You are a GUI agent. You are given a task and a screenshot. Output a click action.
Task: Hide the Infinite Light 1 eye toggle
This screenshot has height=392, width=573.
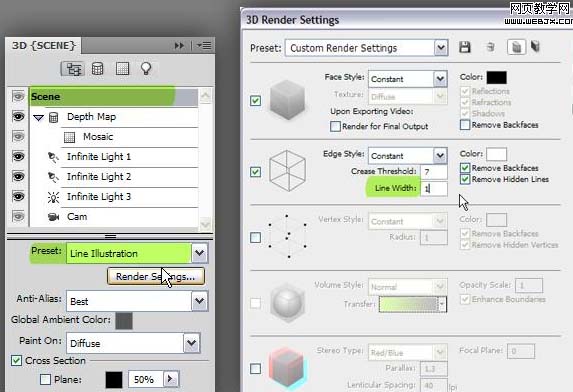[x=18, y=157]
